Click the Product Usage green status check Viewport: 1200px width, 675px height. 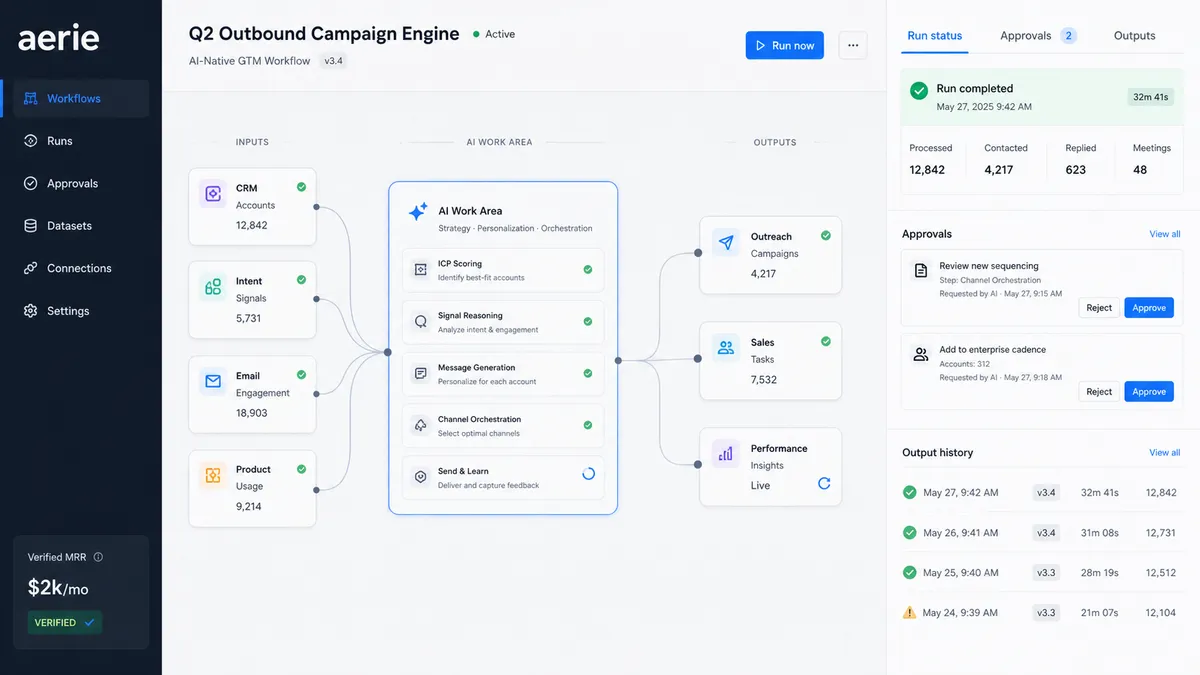click(x=301, y=468)
